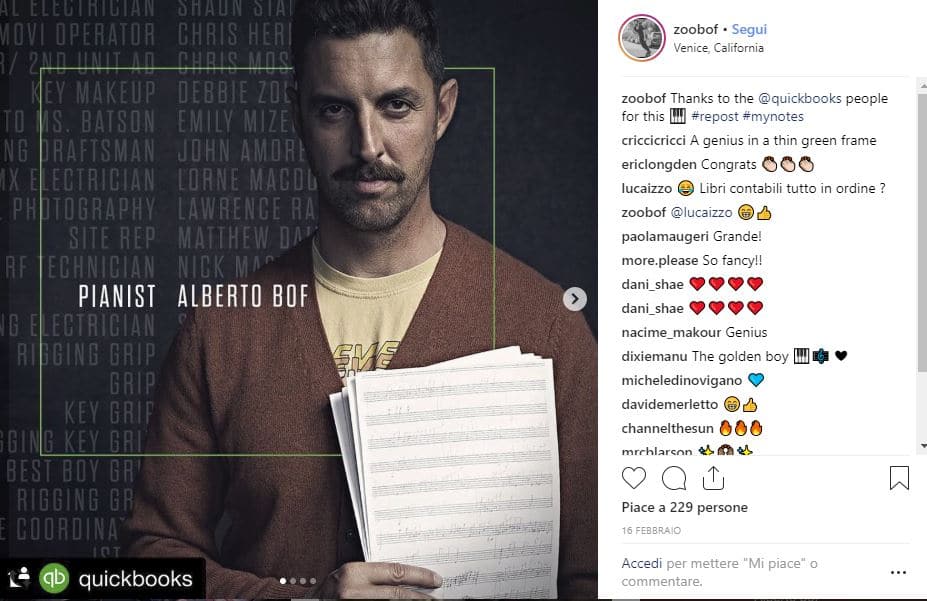
Task: View likes via Piace a 229 persone
Action: click(x=685, y=507)
